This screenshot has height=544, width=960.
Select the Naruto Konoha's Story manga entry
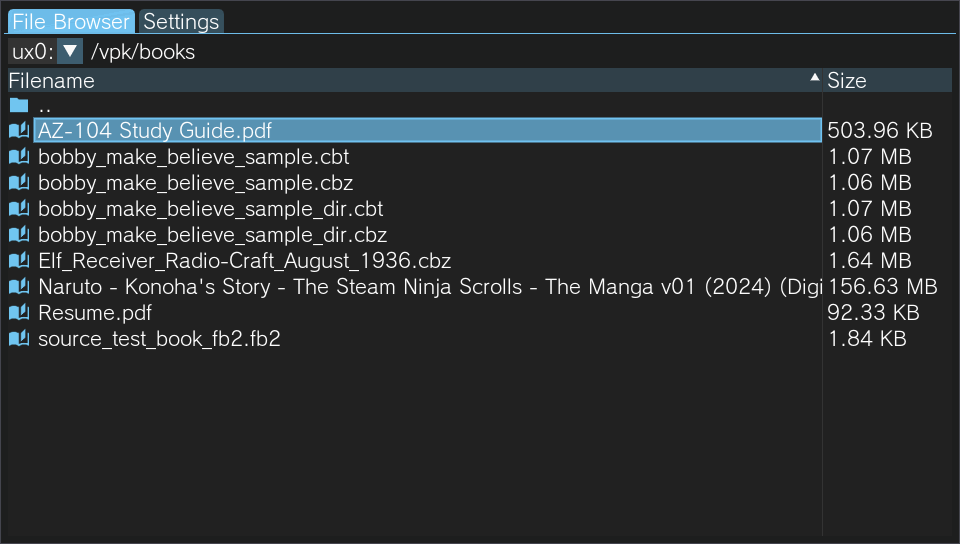429,286
